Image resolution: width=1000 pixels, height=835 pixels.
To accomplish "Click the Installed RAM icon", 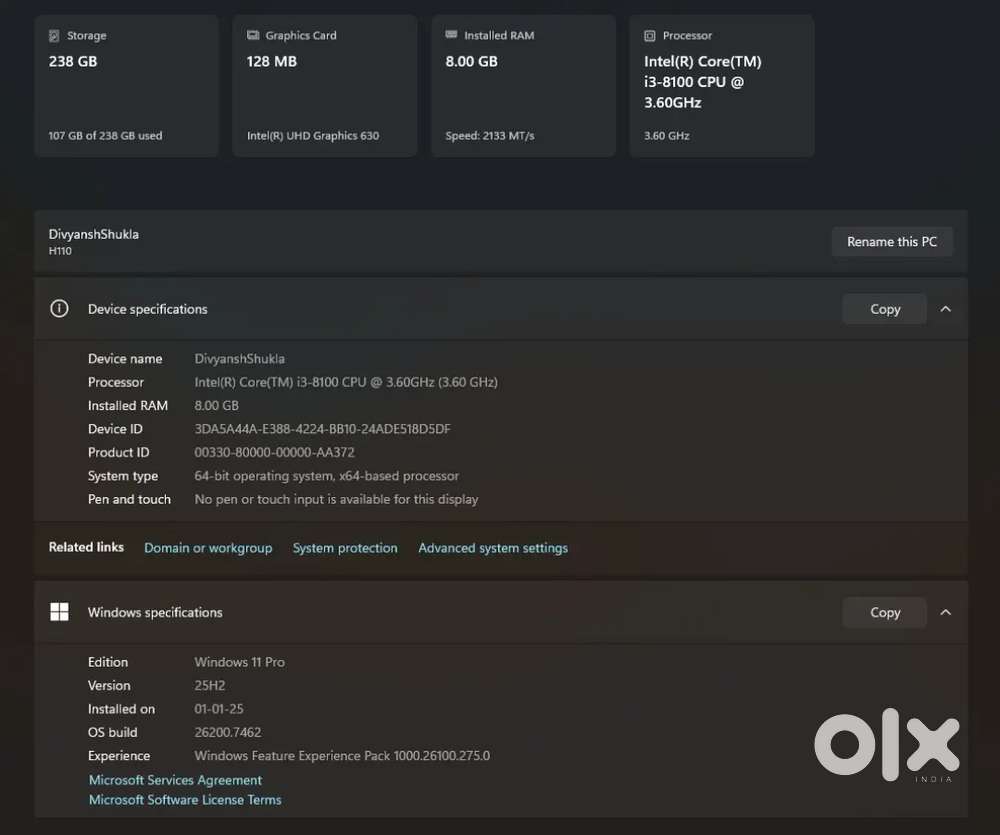I will pyautogui.click(x=451, y=36).
